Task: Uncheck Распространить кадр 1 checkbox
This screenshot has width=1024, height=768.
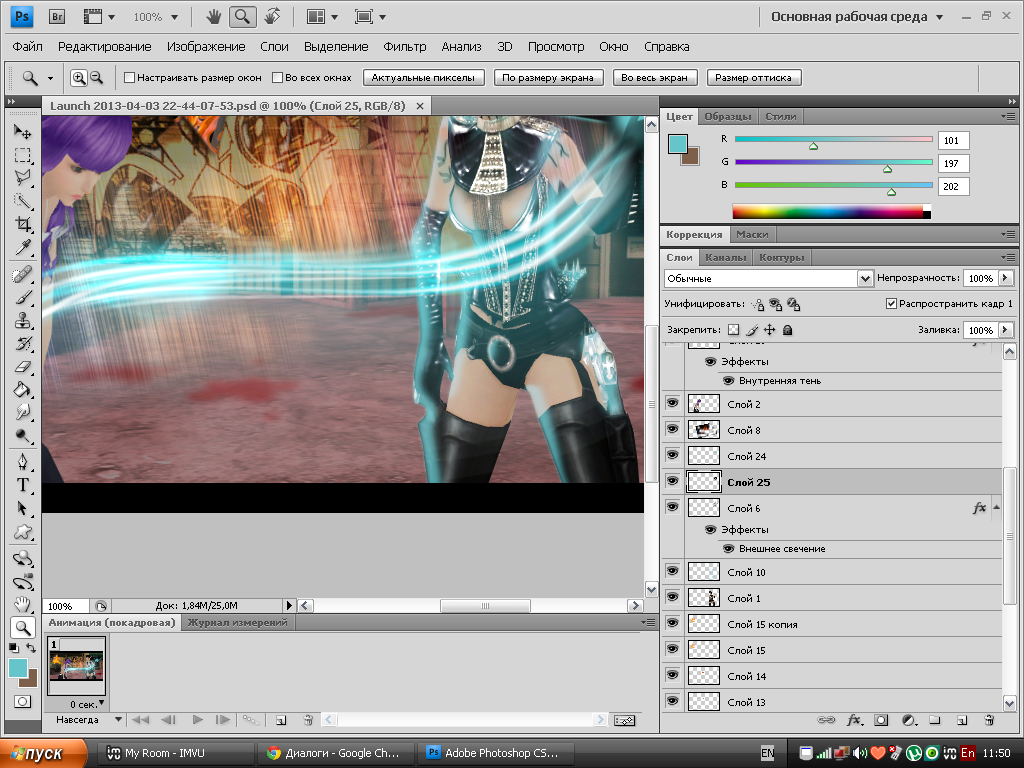Action: [x=891, y=304]
